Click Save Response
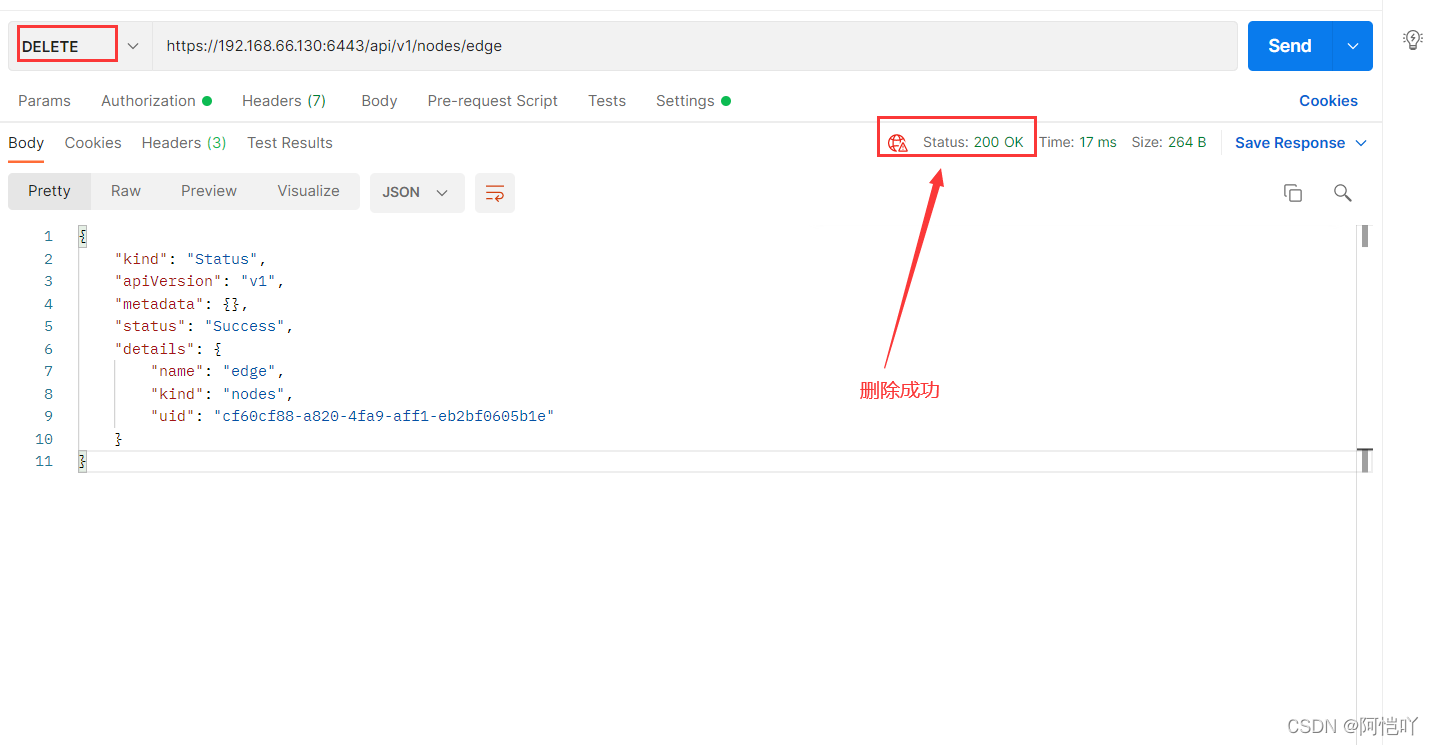Screen dimensions: 1434x745 tap(1290, 143)
